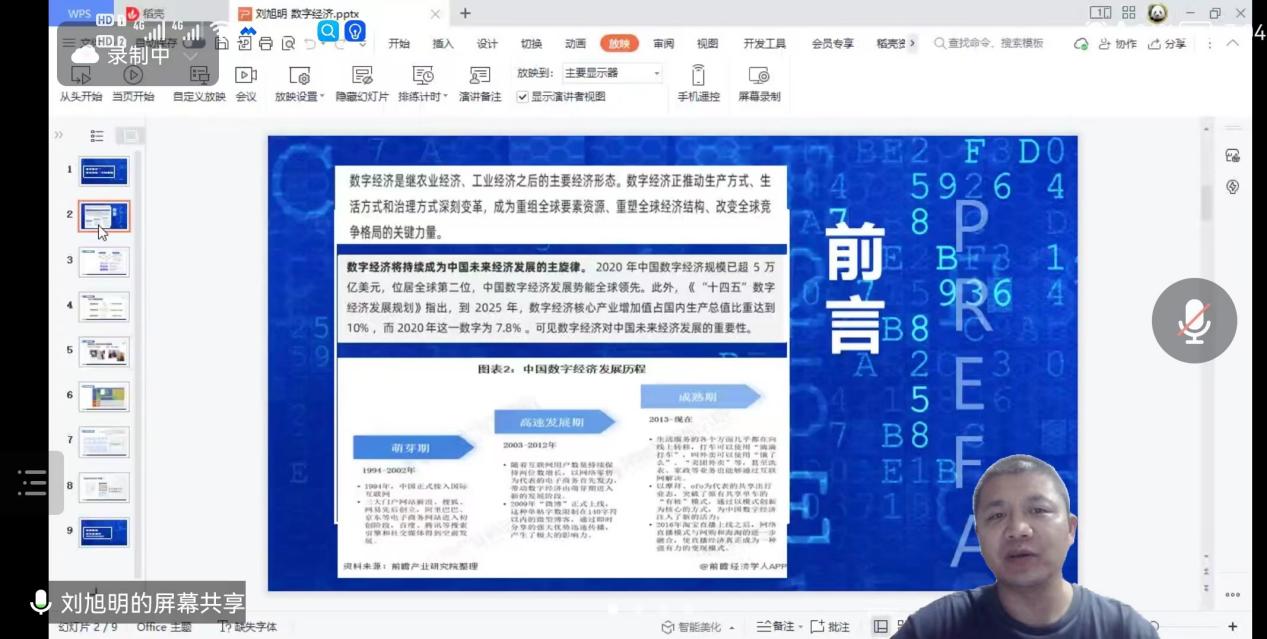1267x639 pixels.
Task: Open the 动画 (Animation) ribbon tab
Action: coord(575,44)
